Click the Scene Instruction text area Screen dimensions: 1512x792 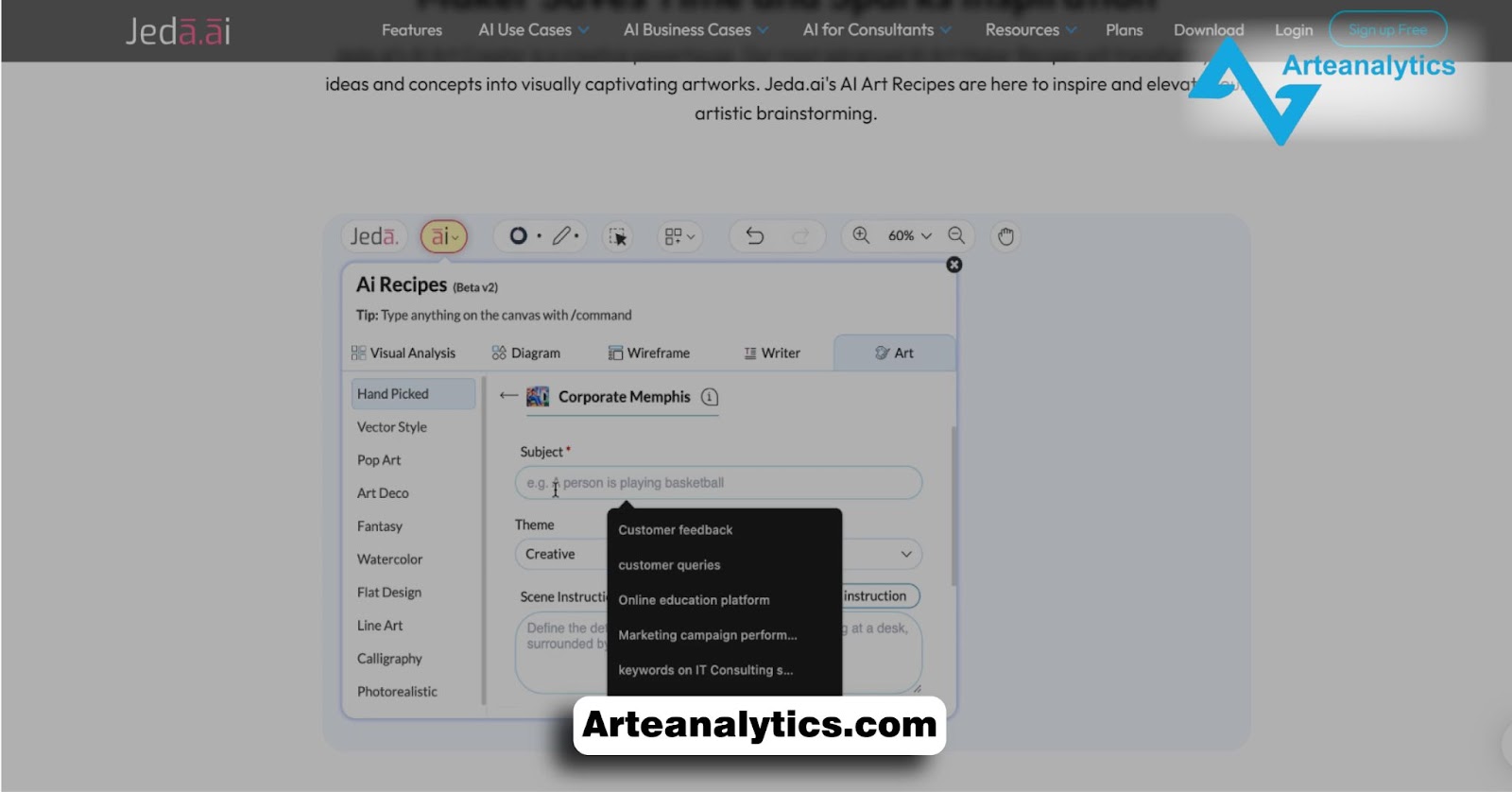coord(718,653)
